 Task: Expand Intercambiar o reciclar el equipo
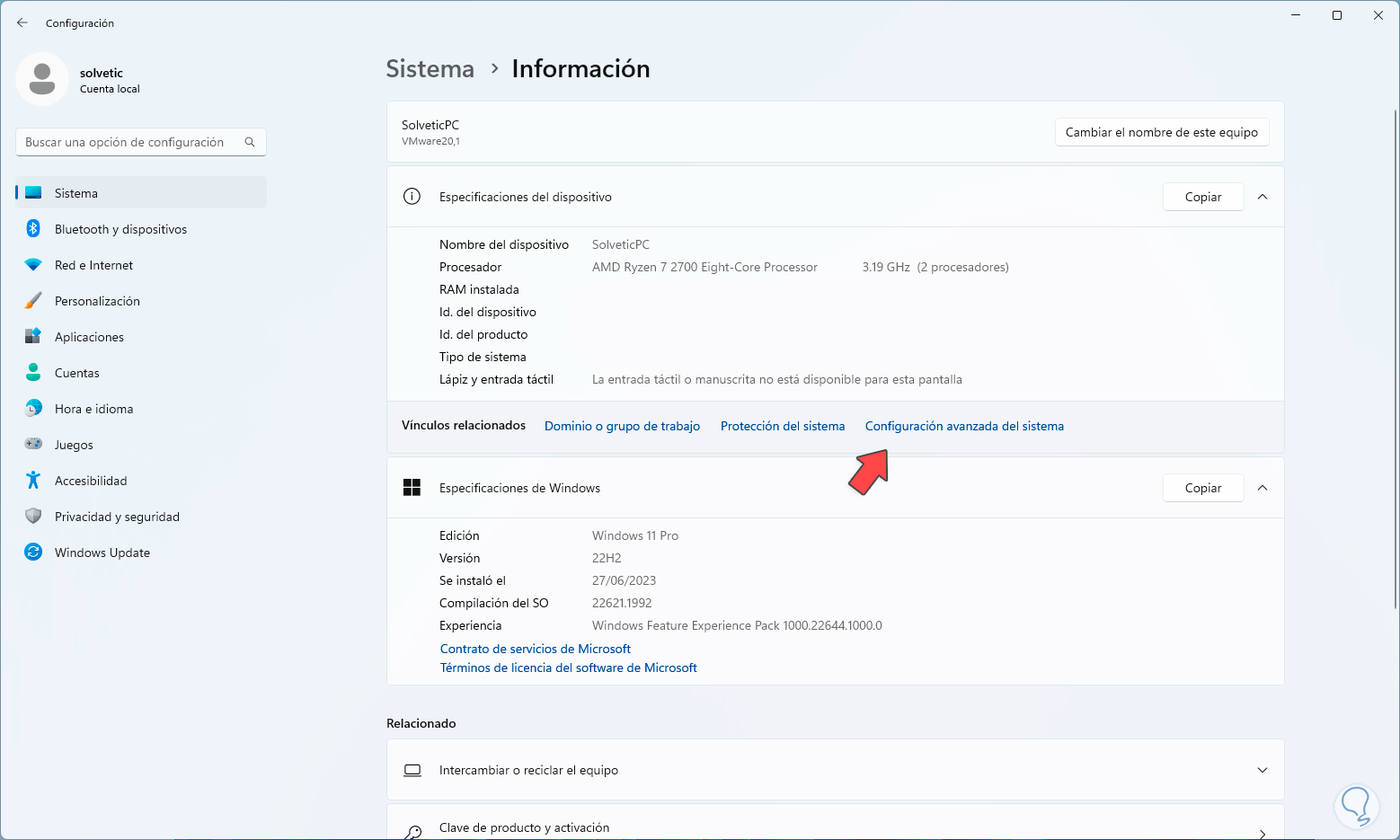coord(1263,770)
